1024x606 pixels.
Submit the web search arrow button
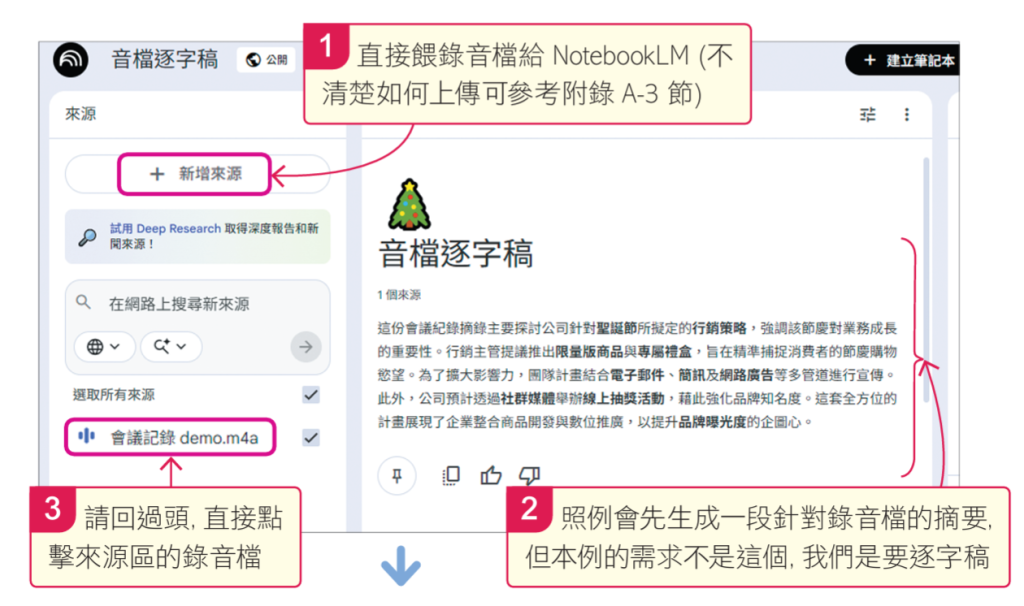point(306,347)
